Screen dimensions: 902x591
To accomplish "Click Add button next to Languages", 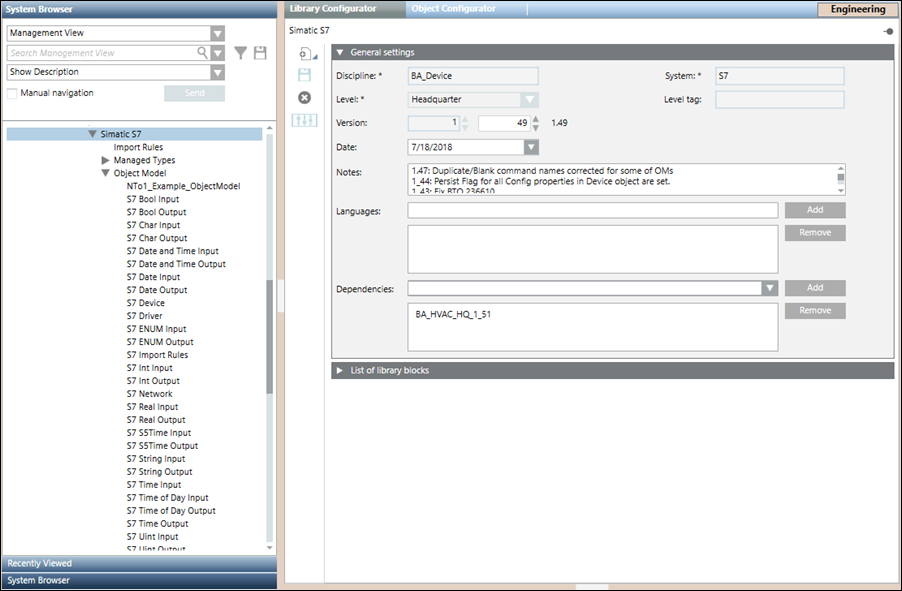I will point(814,210).
